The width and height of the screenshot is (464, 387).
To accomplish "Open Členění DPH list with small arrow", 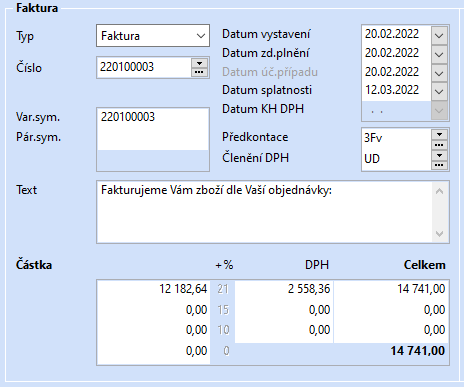I will tap(439, 155).
